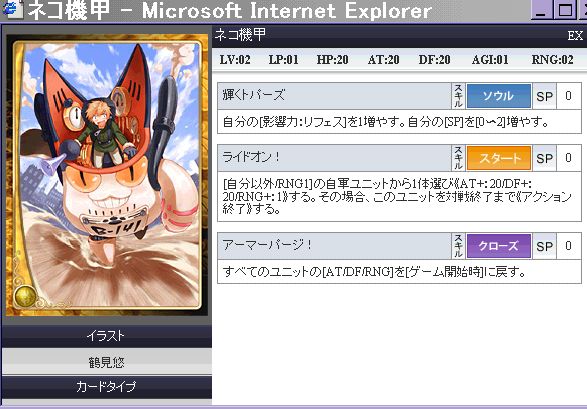587x409 pixels.
Task: Click the EX label in card header
Action: 575,36
